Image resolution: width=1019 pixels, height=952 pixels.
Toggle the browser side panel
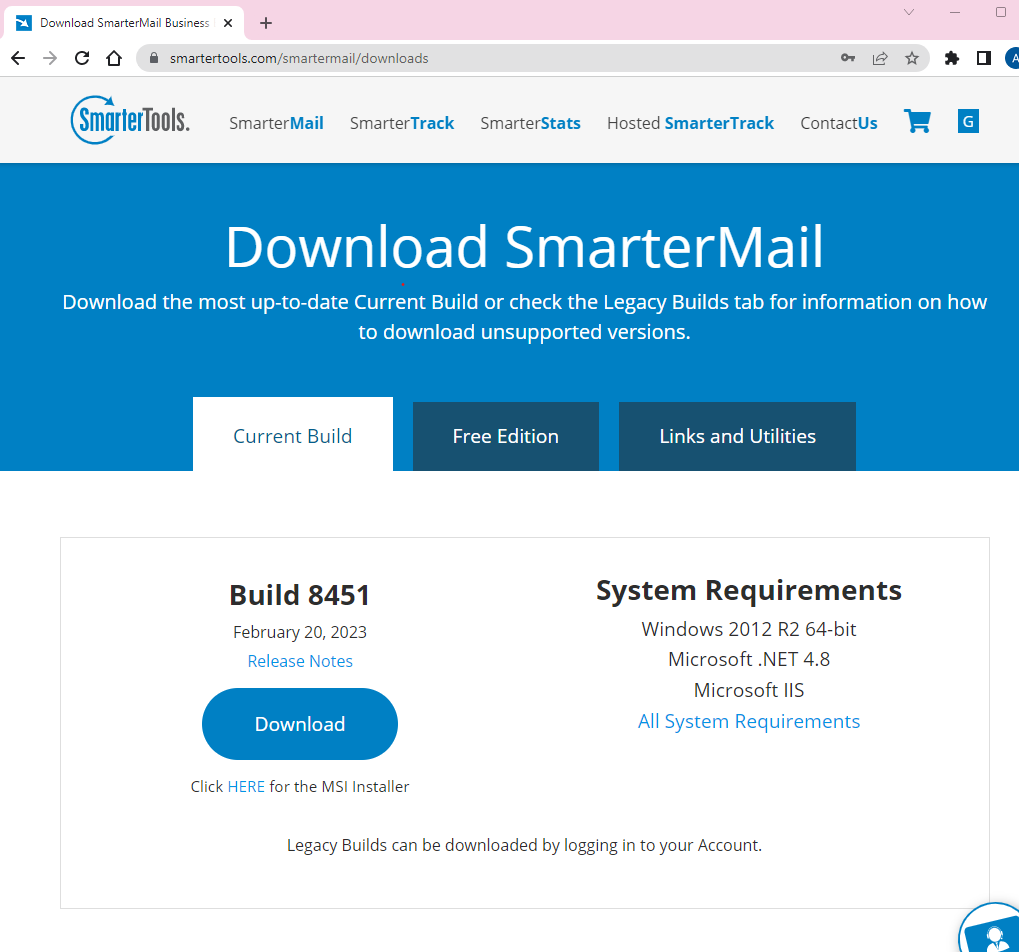[983, 58]
